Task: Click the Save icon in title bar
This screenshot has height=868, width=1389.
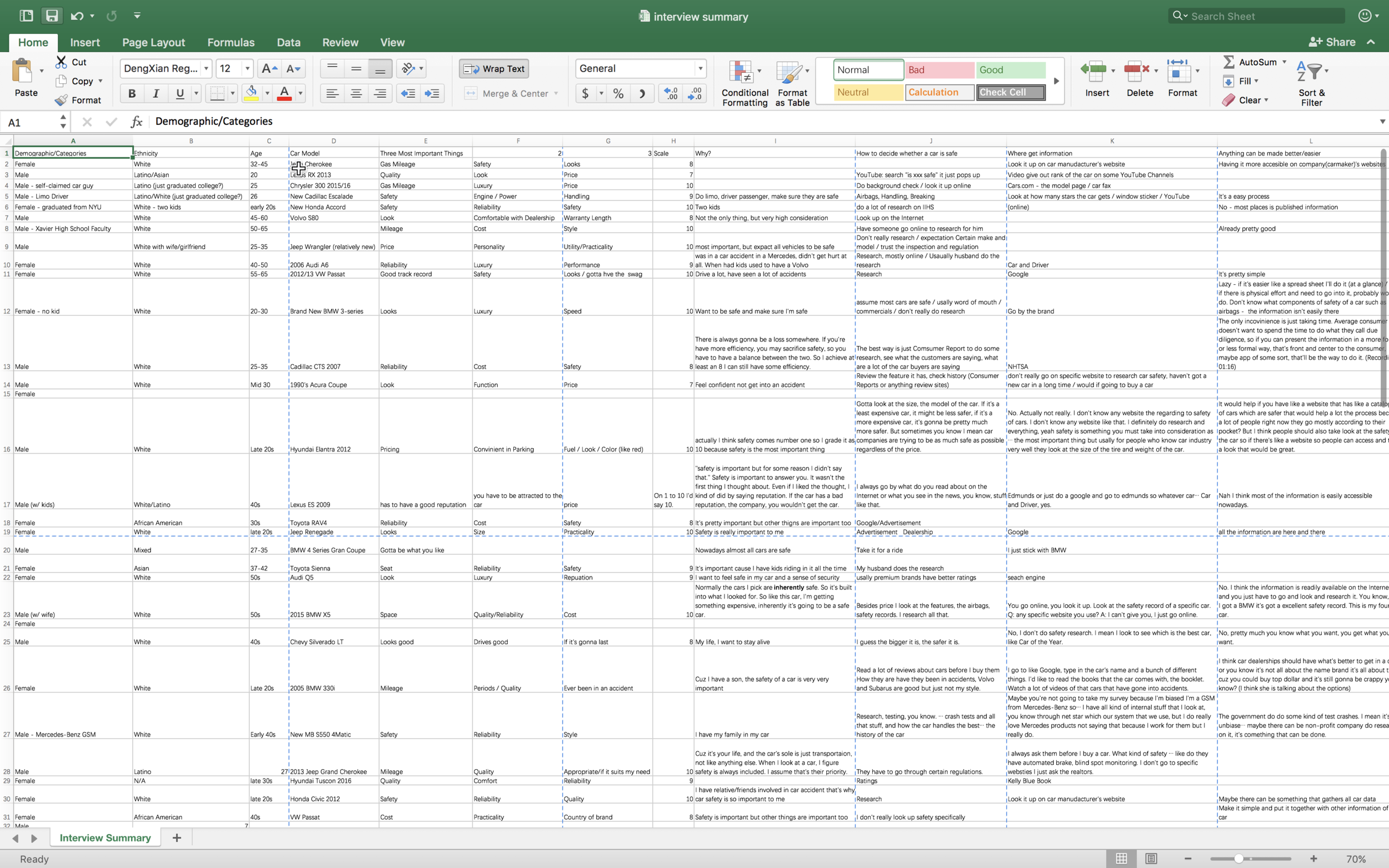Action: (x=52, y=16)
